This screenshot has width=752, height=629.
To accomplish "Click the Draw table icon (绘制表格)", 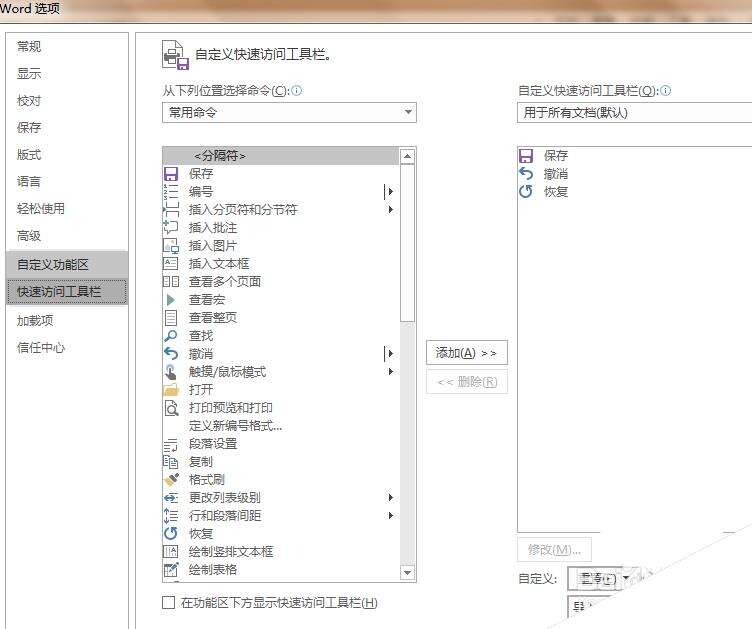I will [x=171, y=570].
